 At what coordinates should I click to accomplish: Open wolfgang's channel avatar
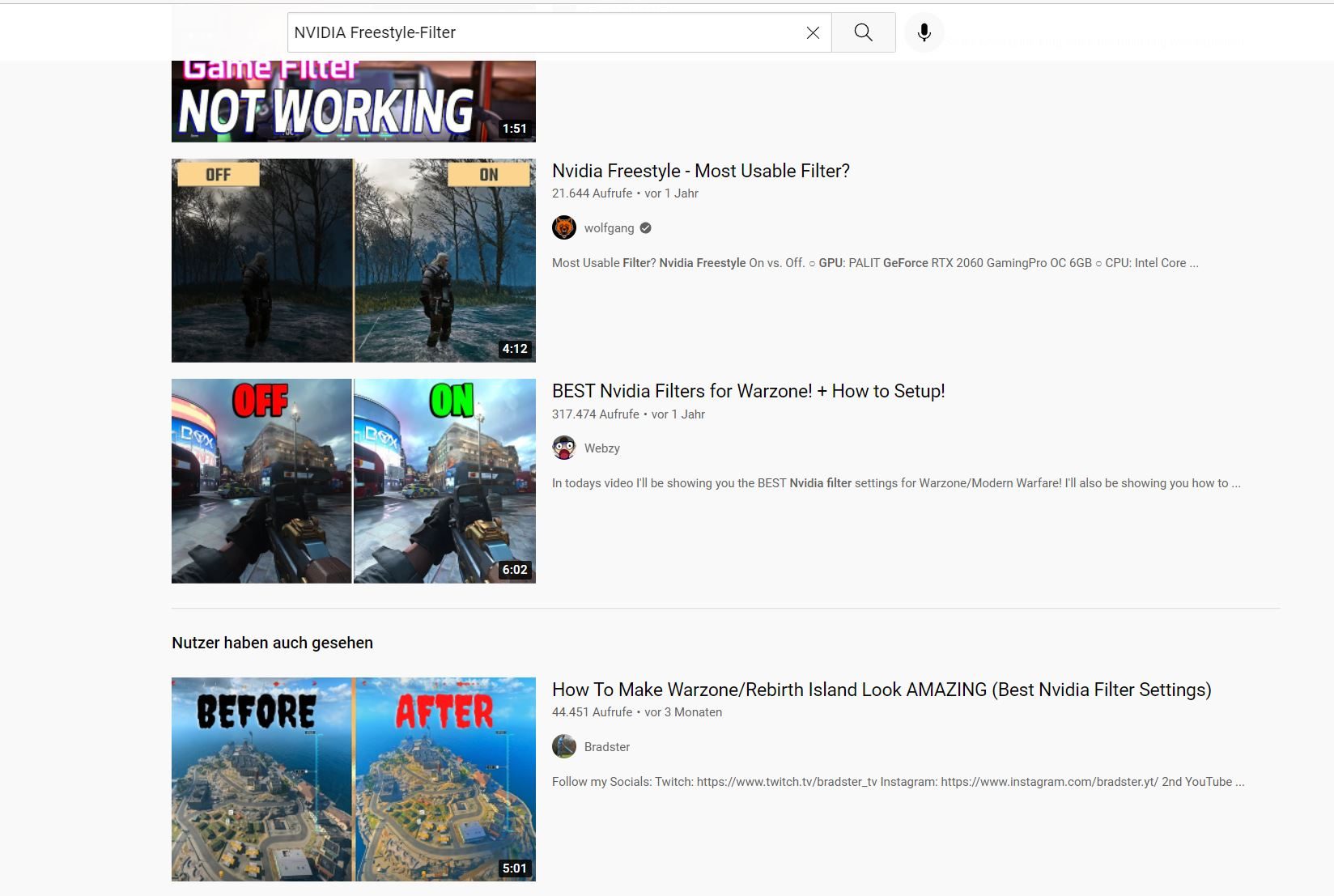coord(564,227)
